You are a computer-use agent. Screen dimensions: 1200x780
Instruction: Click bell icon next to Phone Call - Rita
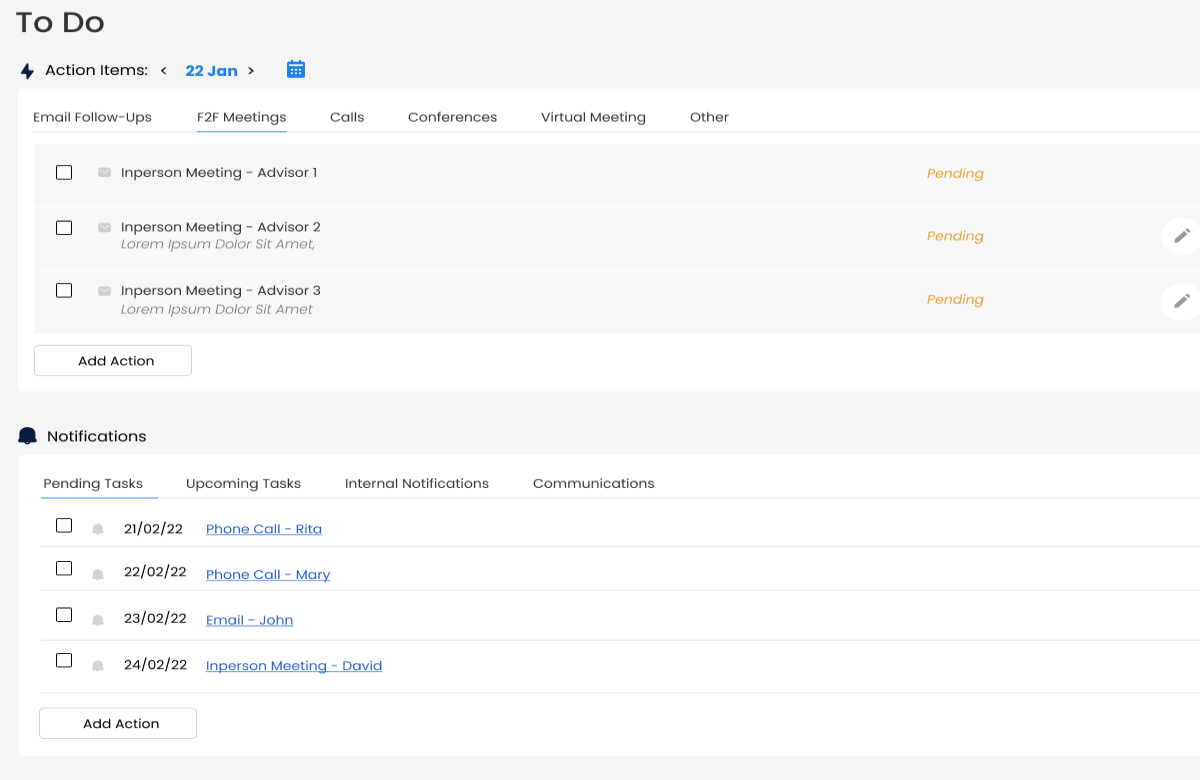click(98, 529)
